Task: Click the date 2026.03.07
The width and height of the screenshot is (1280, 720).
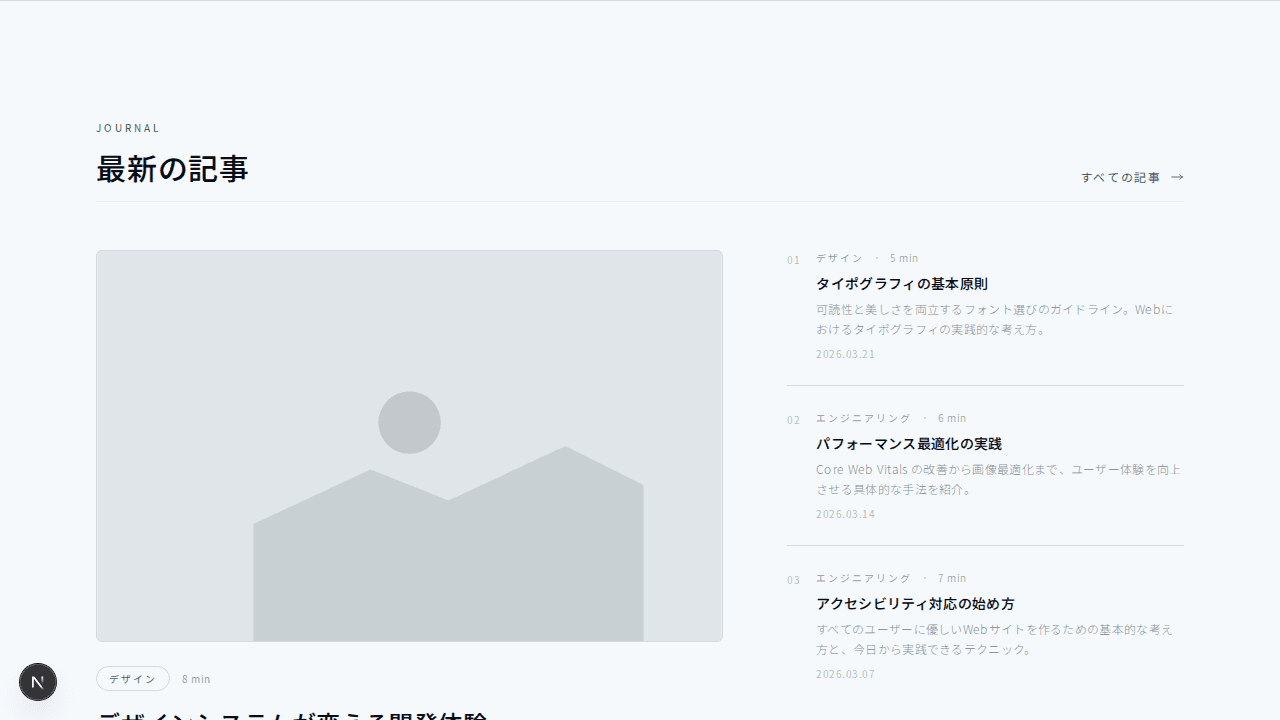Action: pos(845,674)
